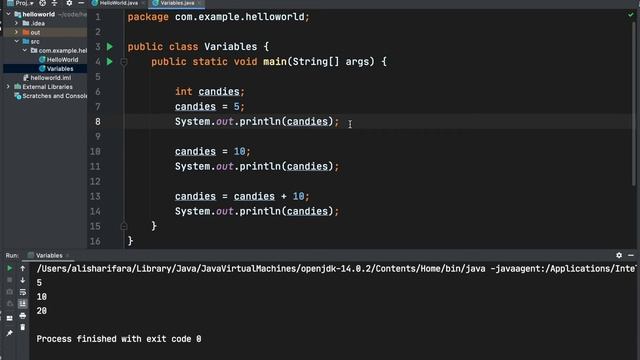The image size is (640, 360).
Task: Click class name 'Variables' on line 3
Action: [x=231, y=47]
